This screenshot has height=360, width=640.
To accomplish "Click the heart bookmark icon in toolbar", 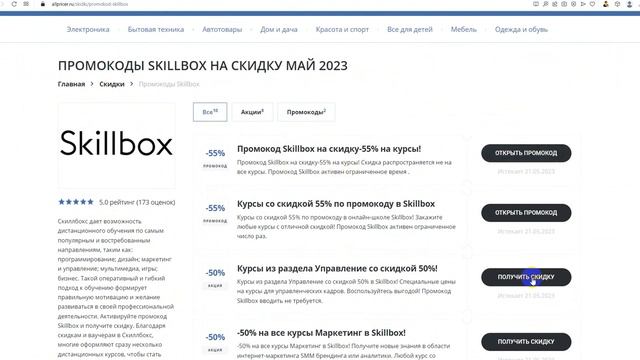I will 592,4.
